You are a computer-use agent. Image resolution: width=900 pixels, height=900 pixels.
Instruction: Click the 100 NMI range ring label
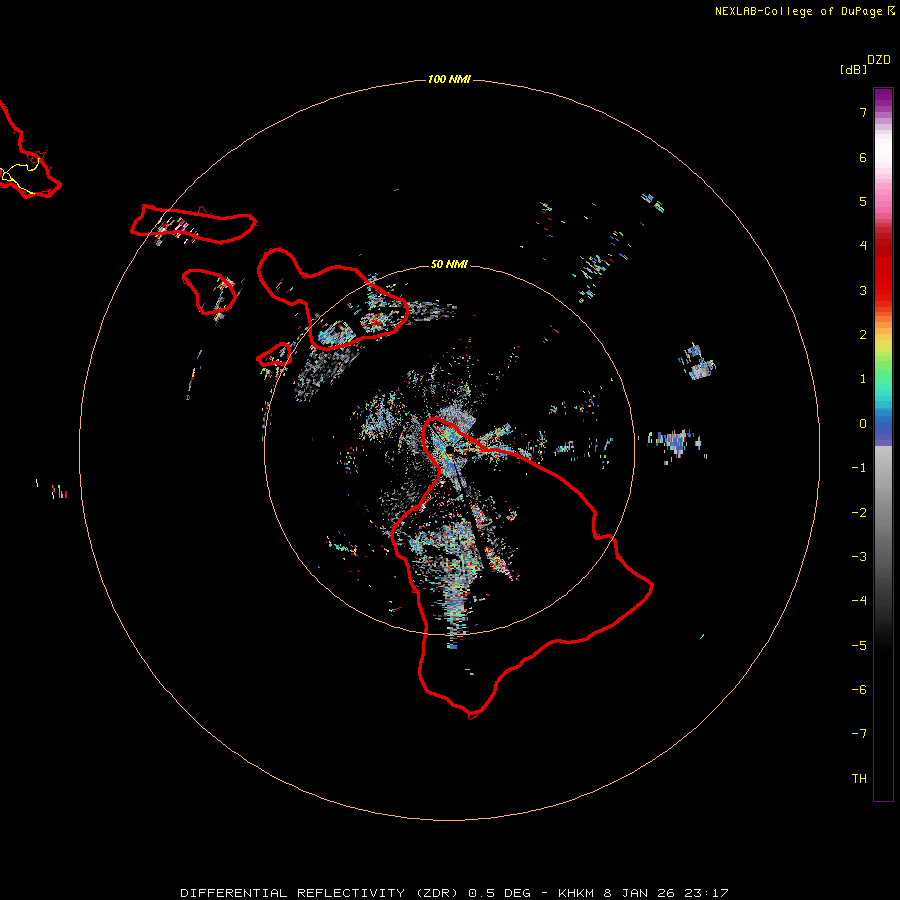(449, 79)
